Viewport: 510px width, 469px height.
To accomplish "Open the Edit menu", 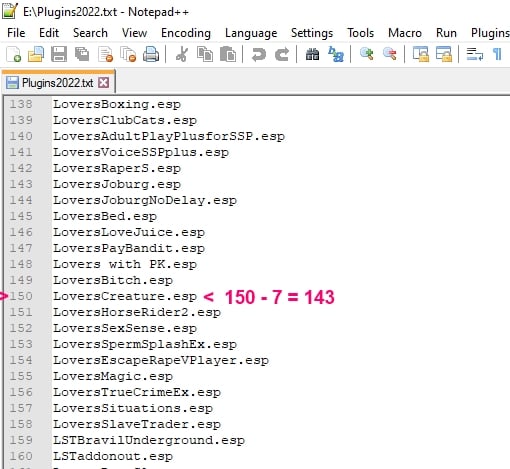I will pos(49,33).
